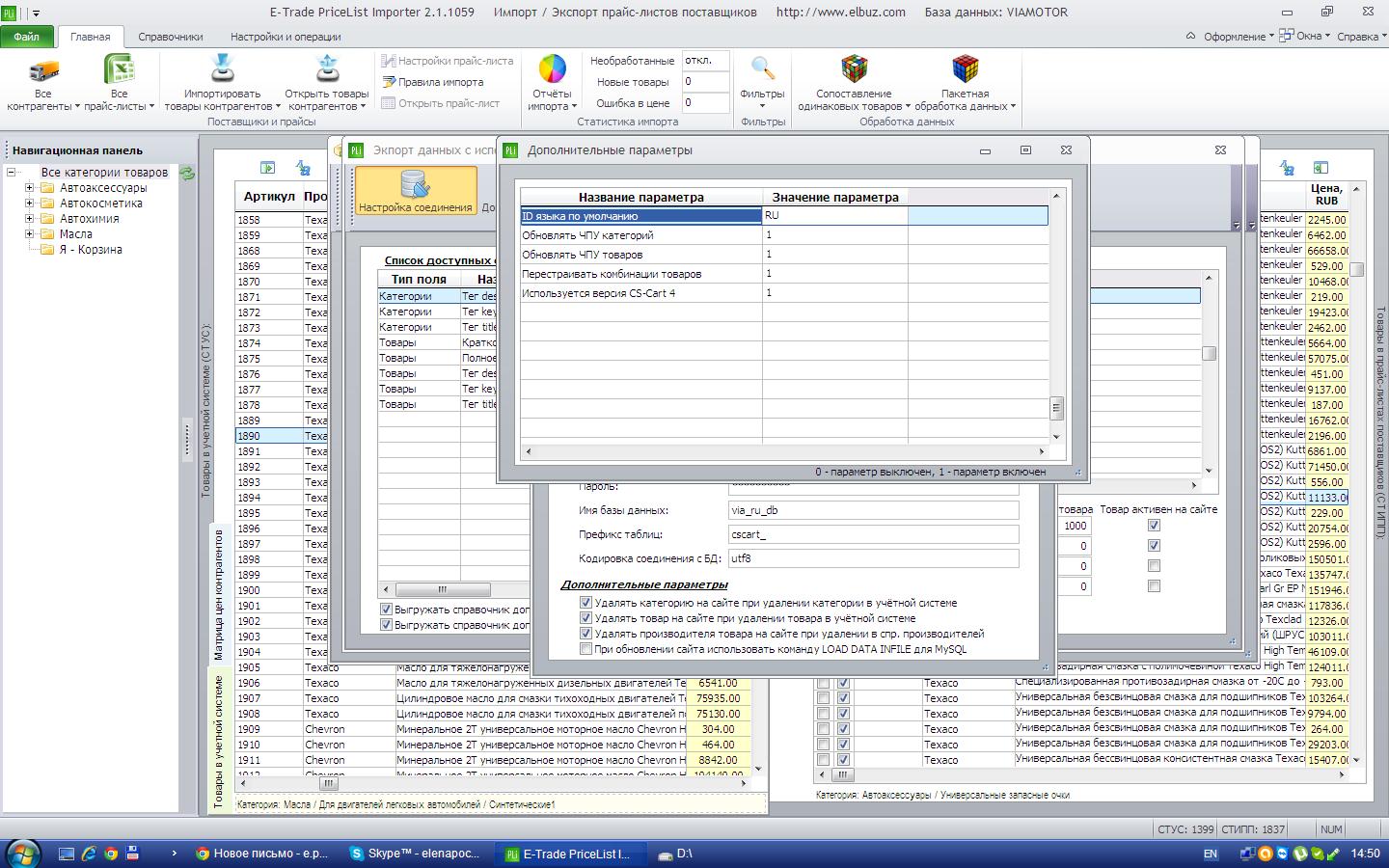Collapse the 'Все категории товаров' tree node
Image resolution: width=1389 pixels, height=868 pixels.
coord(12,173)
